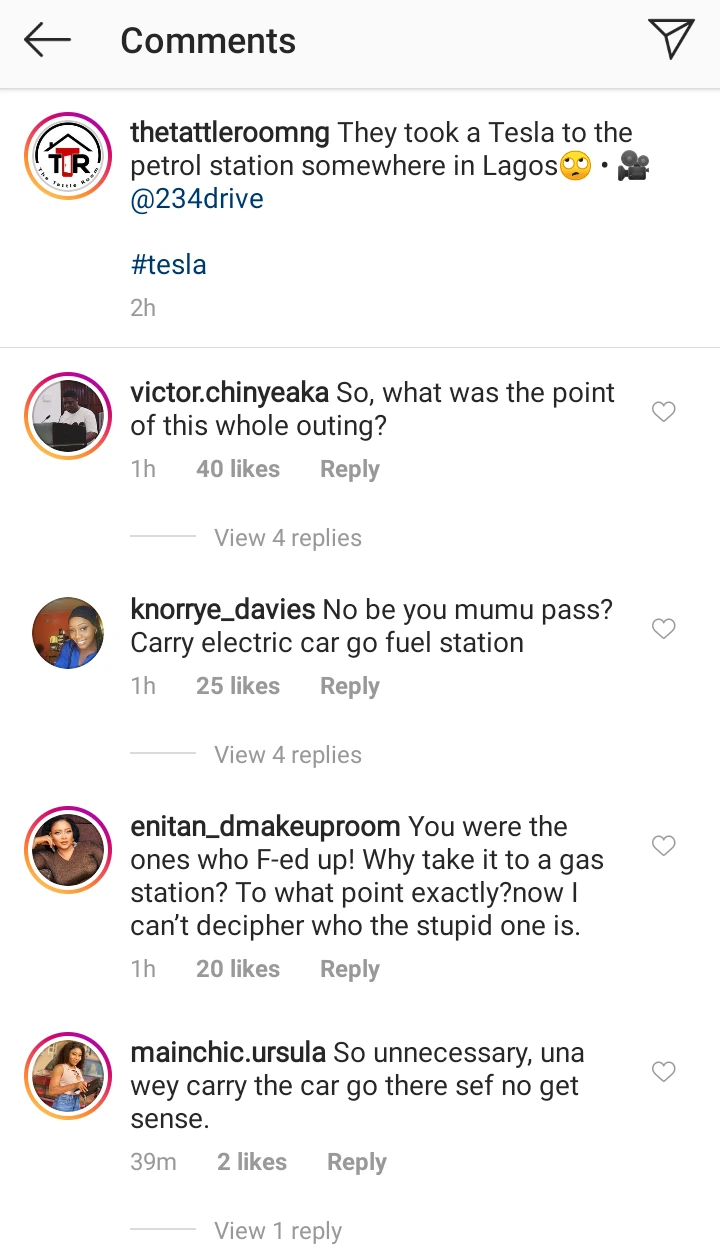Image resolution: width=720 pixels, height=1255 pixels.
Task: Open the #tesla hashtag
Action: [x=168, y=264]
